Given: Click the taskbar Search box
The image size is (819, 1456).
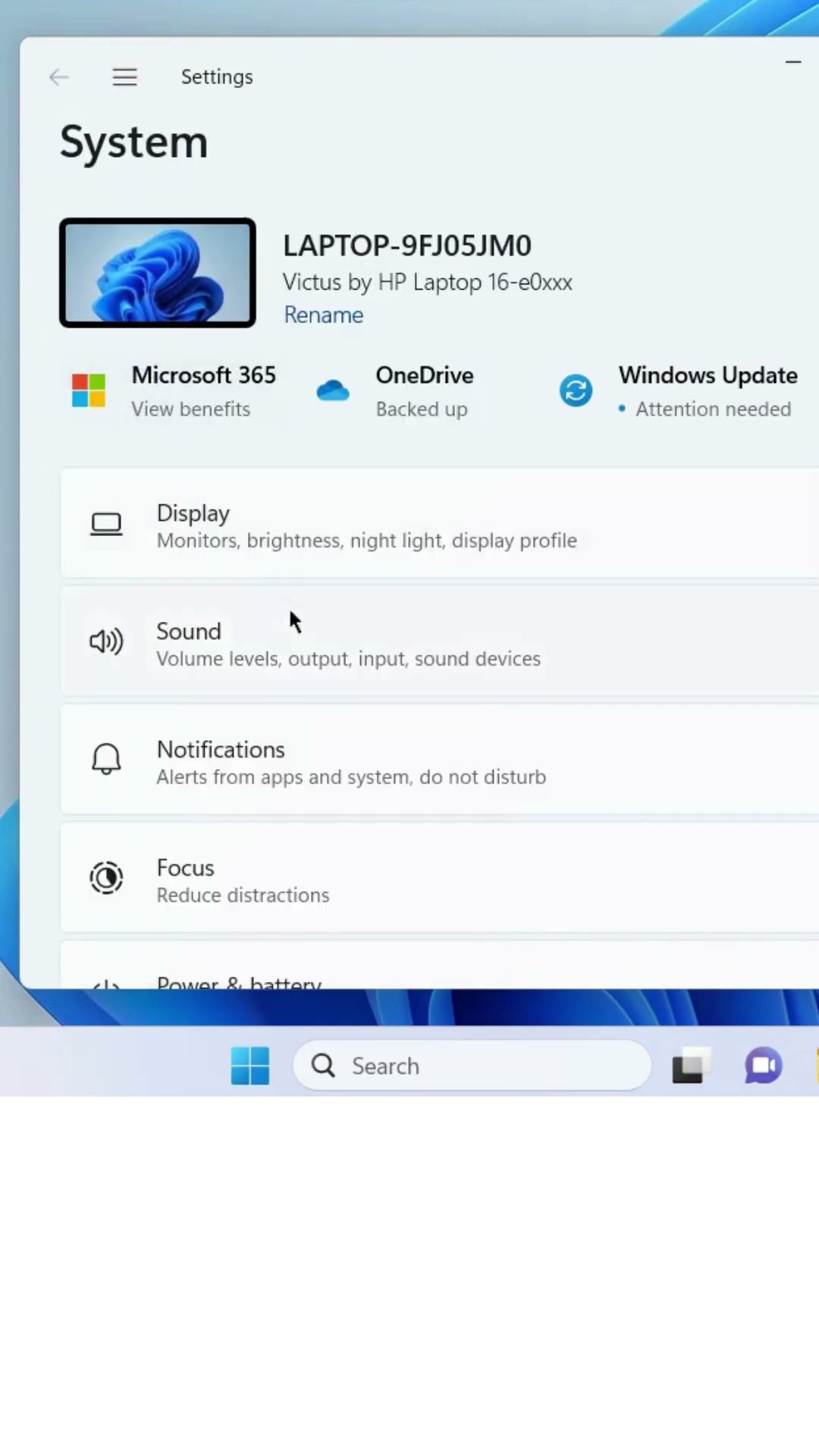Looking at the screenshot, I should click(472, 1065).
